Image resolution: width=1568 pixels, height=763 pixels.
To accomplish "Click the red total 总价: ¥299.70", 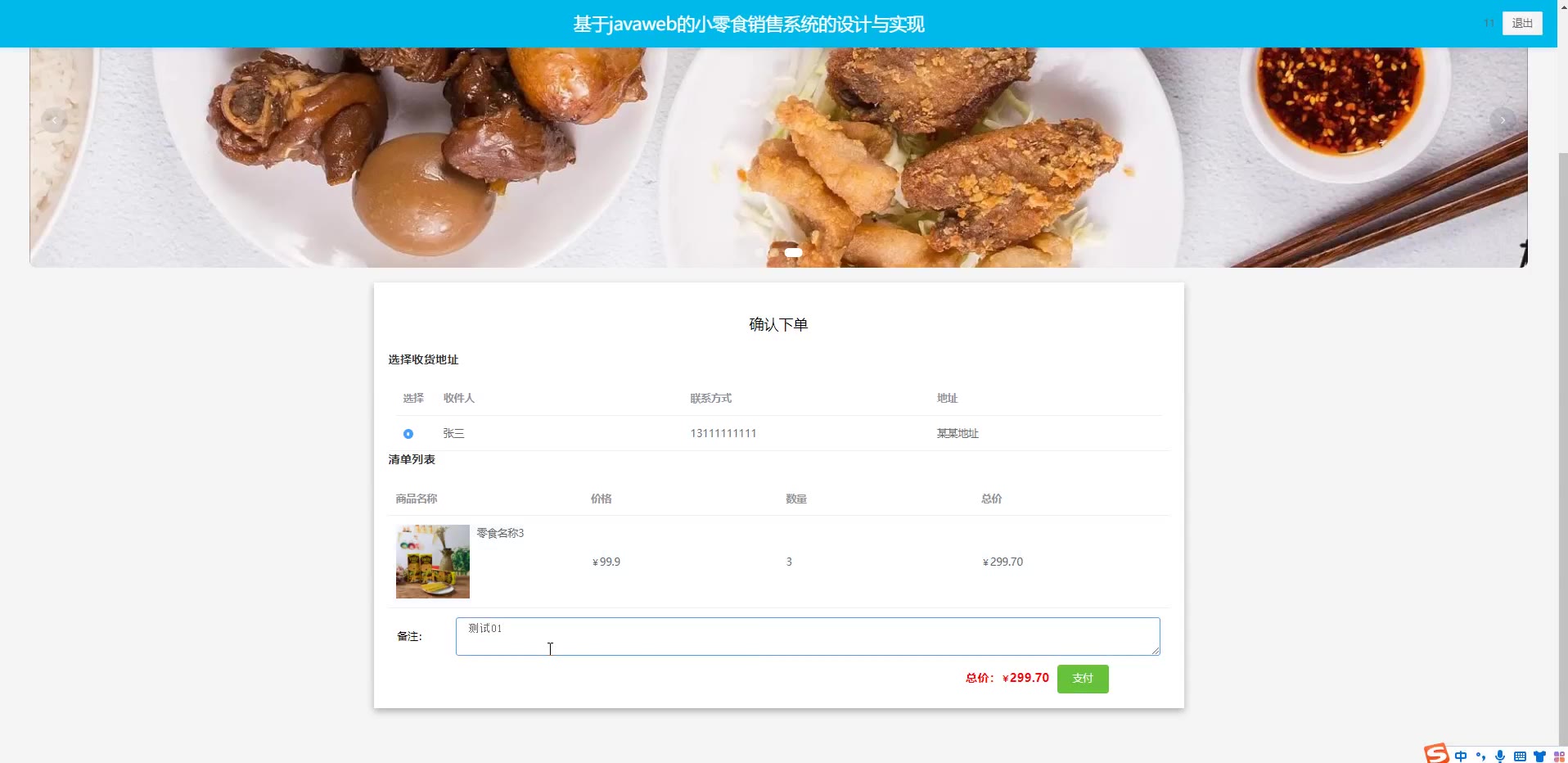I will (x=1007, y=678).
